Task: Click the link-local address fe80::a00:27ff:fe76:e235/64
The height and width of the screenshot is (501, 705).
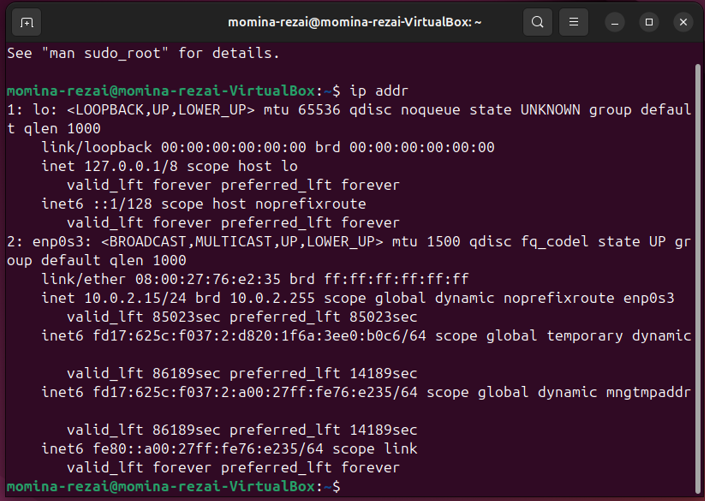Action: point(208,449)
